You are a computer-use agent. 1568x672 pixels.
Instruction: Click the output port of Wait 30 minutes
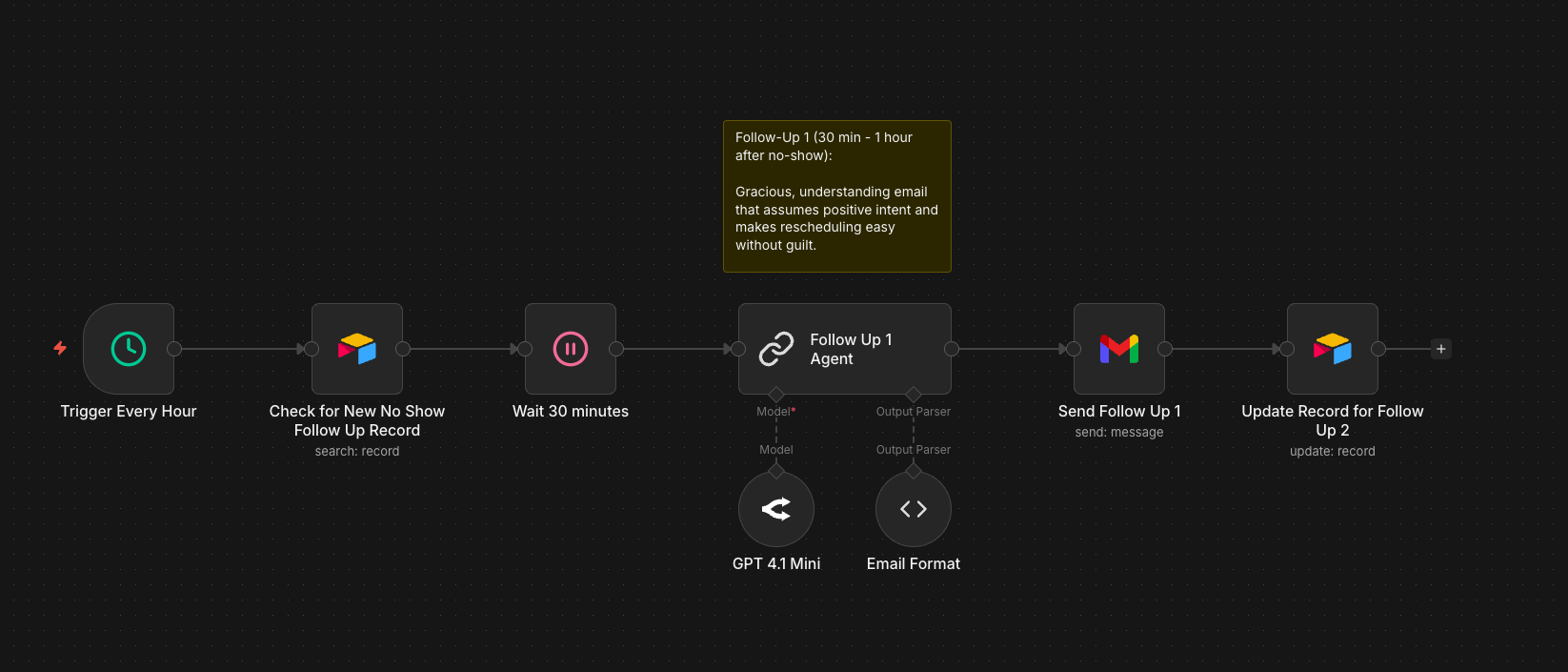point(616,349)
